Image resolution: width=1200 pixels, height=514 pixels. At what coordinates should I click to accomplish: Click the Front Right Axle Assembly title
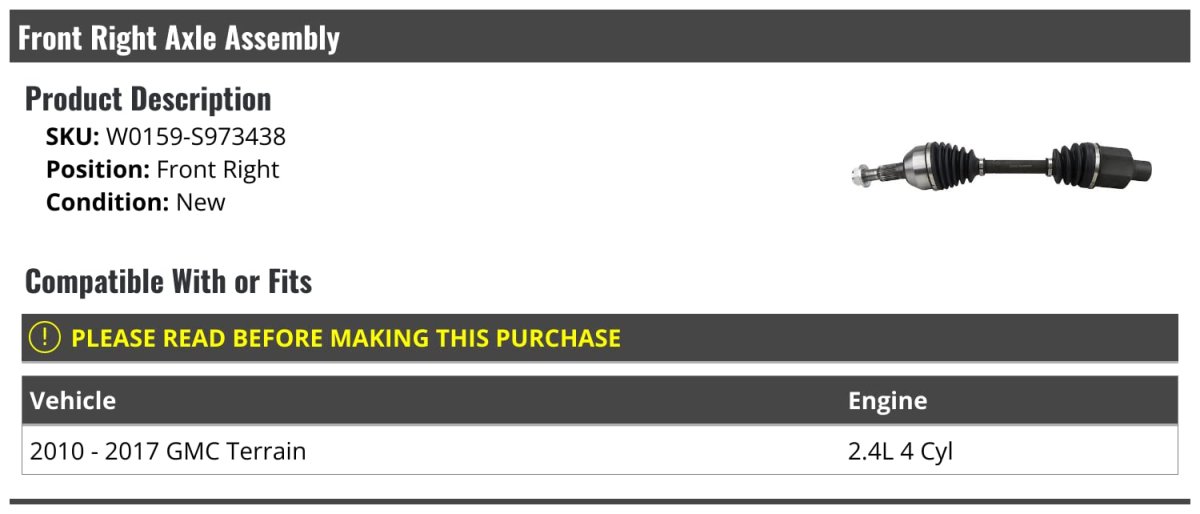coord(180,38)
